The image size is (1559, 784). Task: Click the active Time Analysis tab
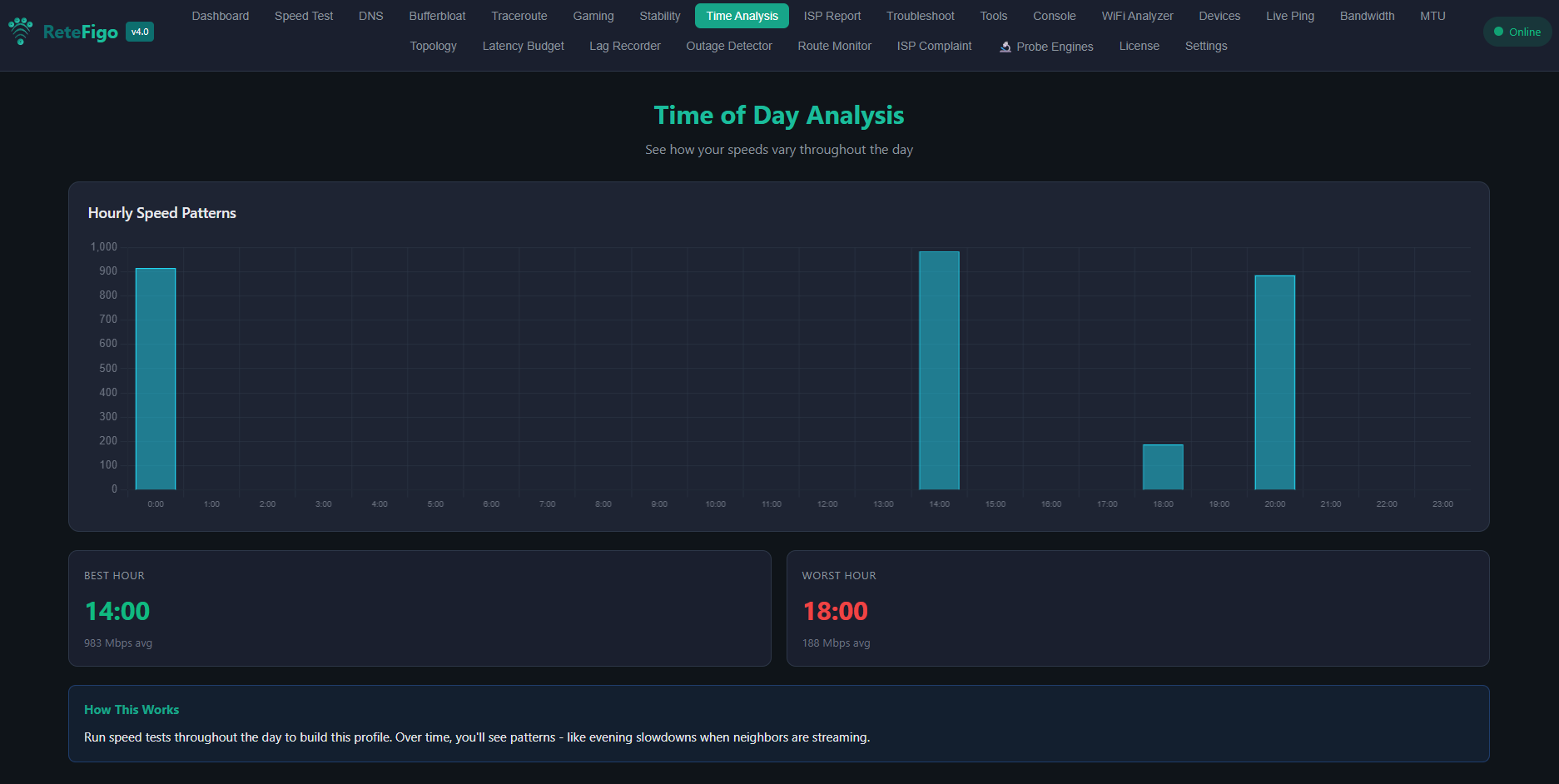point(742,16)
